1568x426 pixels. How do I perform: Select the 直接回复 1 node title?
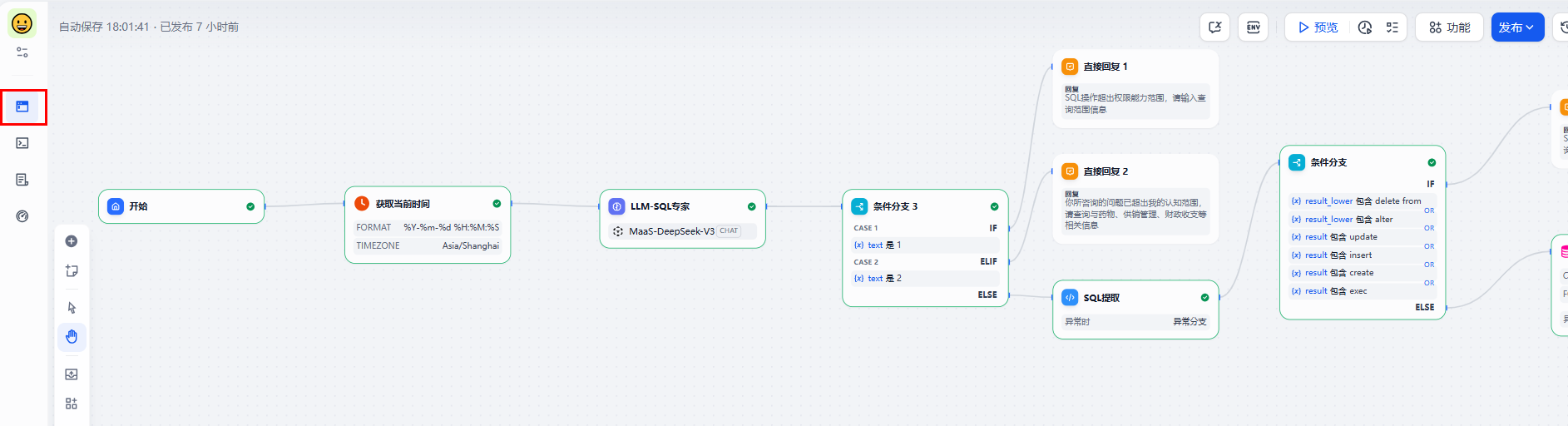(1105, 67)
